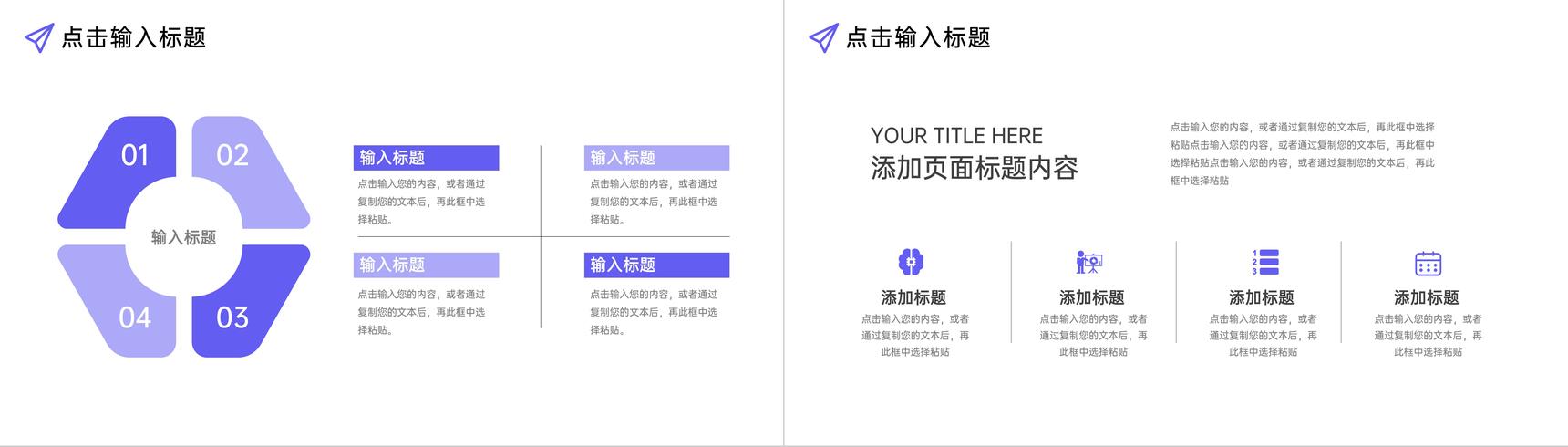Click the light purple 输入标题 bar at bottom left
Screen dimensions: 1568x447
pos(426,265)
